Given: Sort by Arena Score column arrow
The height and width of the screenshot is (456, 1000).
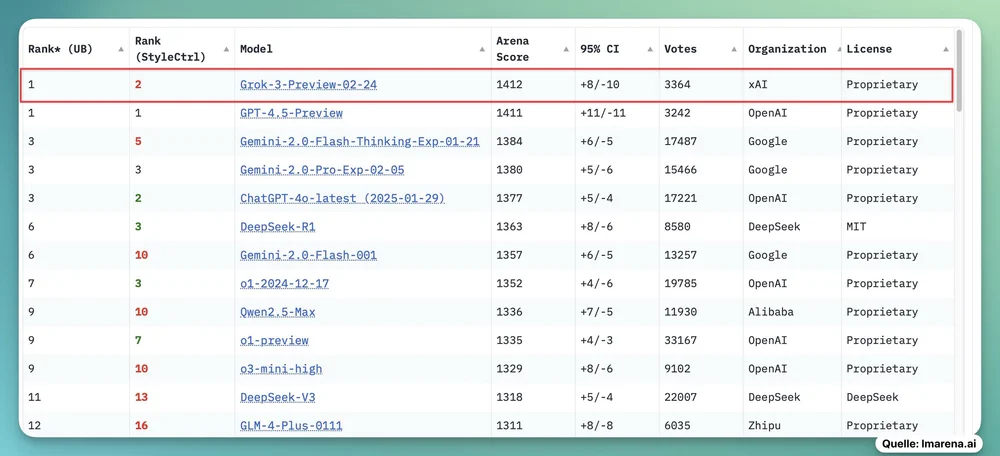Looking at the screenshot, I should [567, 49].
